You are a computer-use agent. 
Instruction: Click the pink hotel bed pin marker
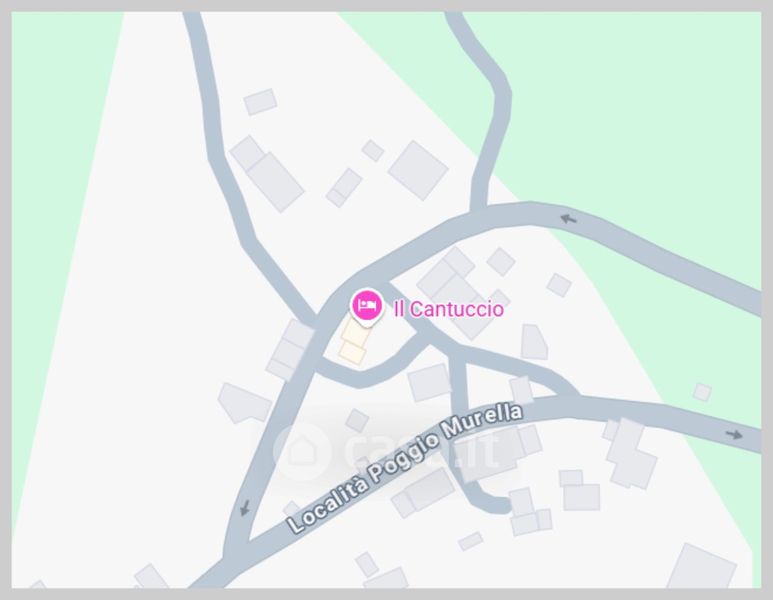(366, 307)
